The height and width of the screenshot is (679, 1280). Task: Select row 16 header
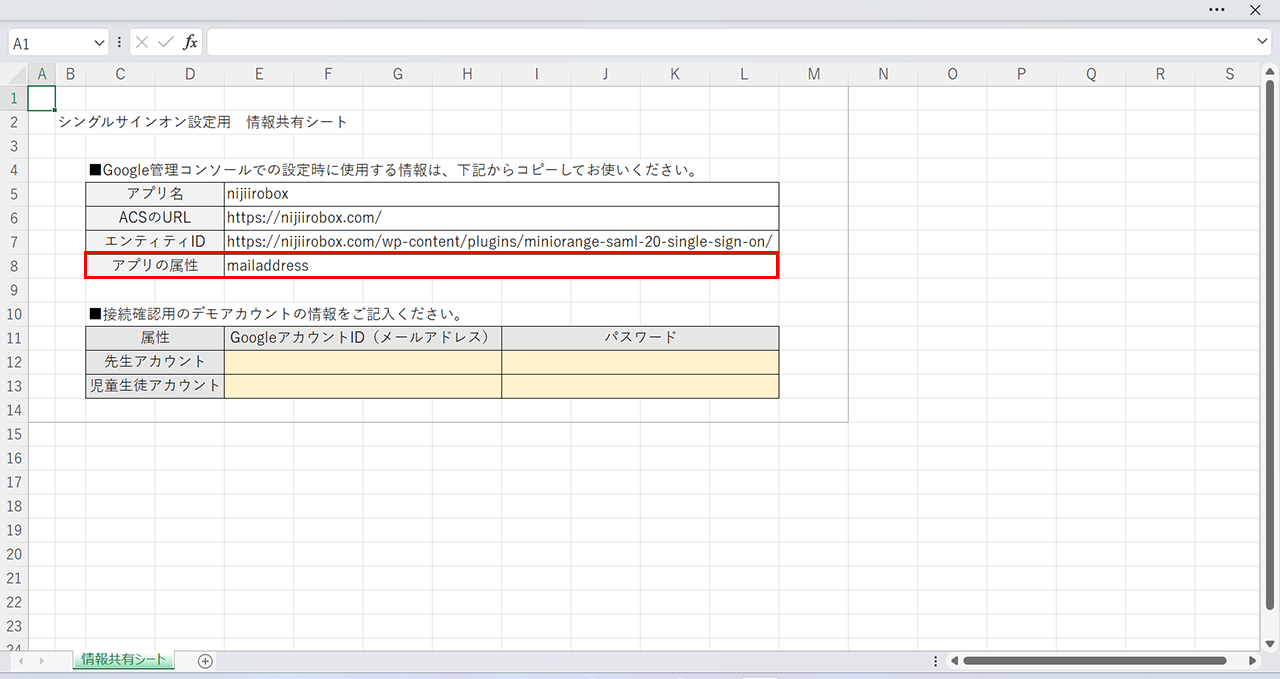pos(14,458)
